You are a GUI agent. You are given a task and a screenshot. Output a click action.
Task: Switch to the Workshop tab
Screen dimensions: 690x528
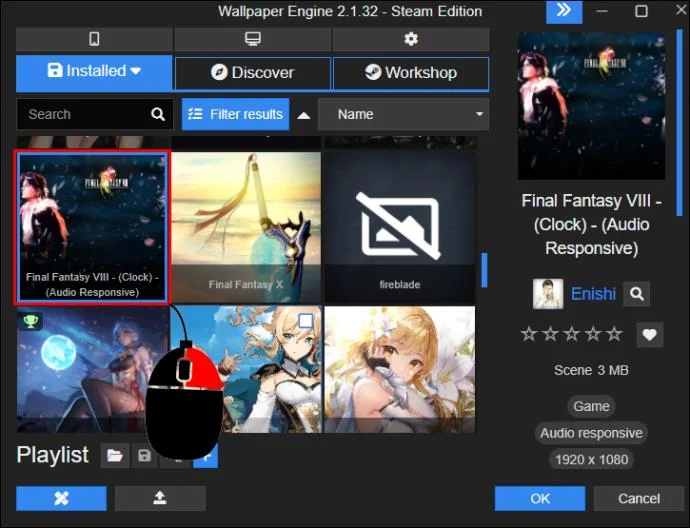coord(411,73)
